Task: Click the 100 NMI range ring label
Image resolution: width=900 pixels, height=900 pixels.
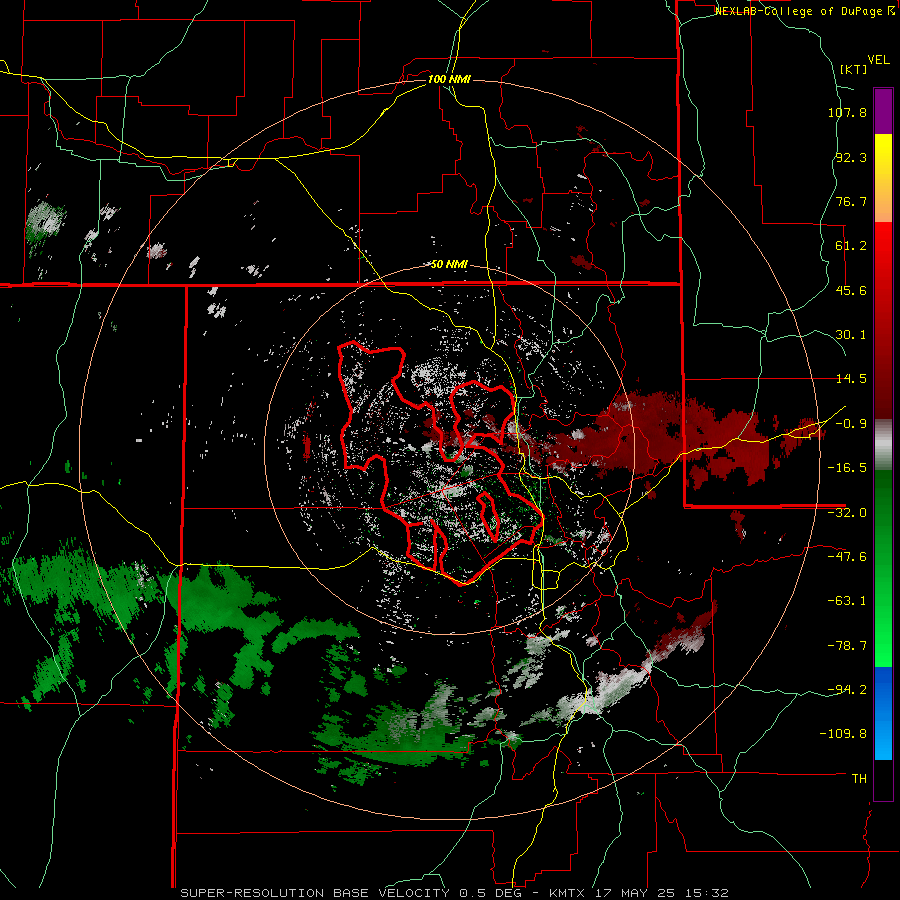Action: coord(449,79)
